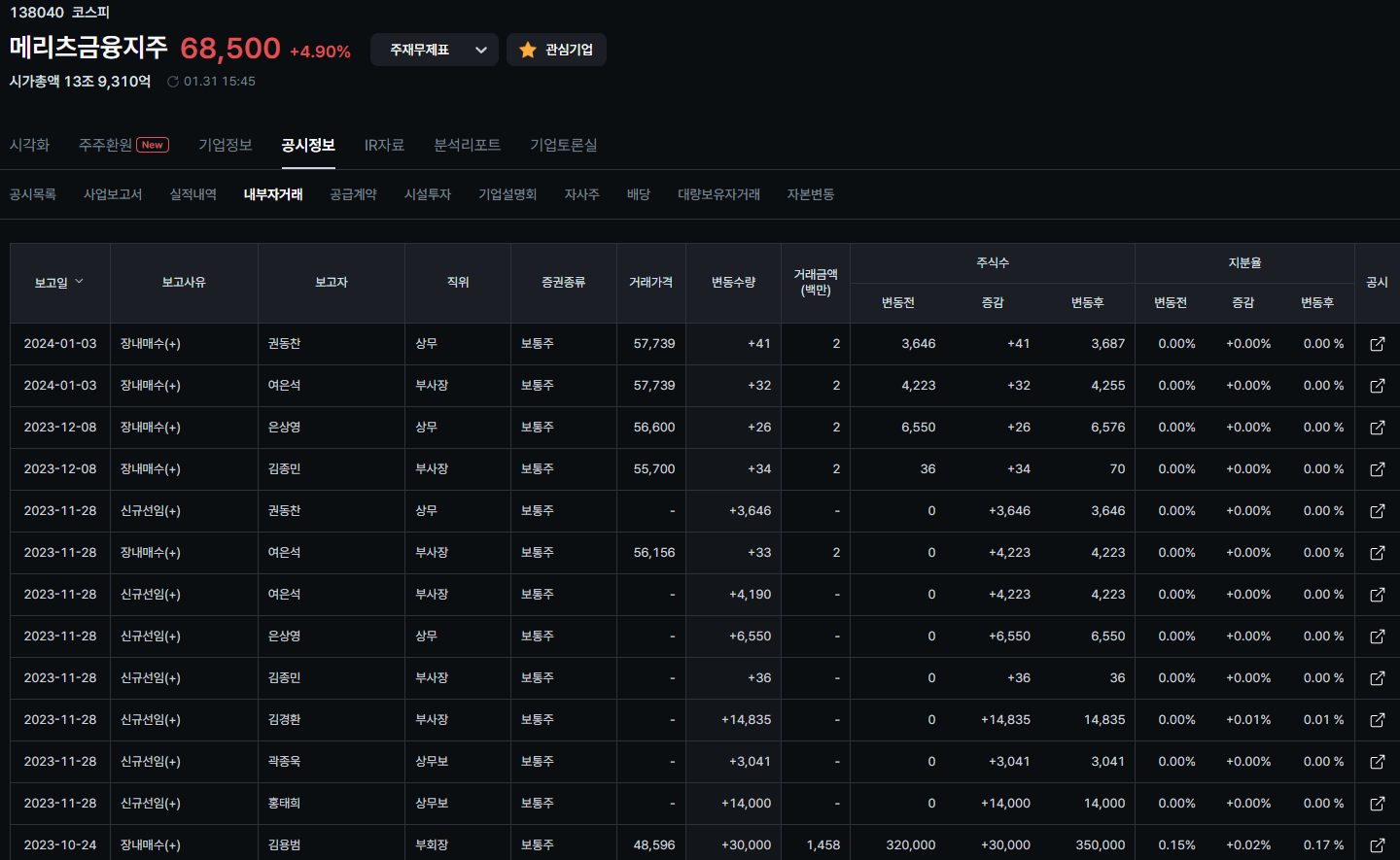Open disclosure link for 여은석 신규선임 +4,190 row
This screenshot has height=860, width=1400.
[1377, 595]
